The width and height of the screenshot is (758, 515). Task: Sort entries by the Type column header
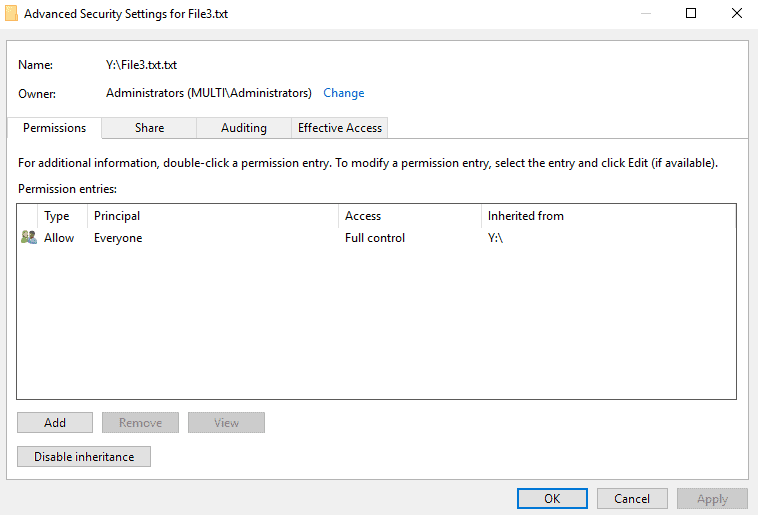pyautogui.click(x=57, y=216)
